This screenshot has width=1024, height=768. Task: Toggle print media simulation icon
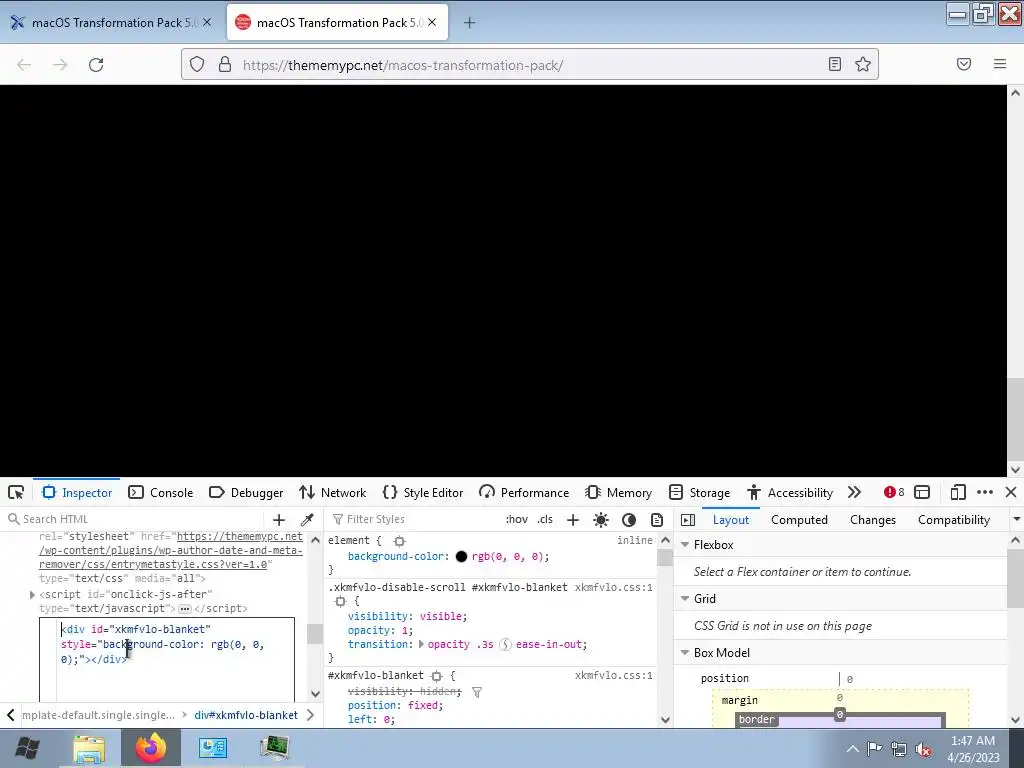pos(657,520)
